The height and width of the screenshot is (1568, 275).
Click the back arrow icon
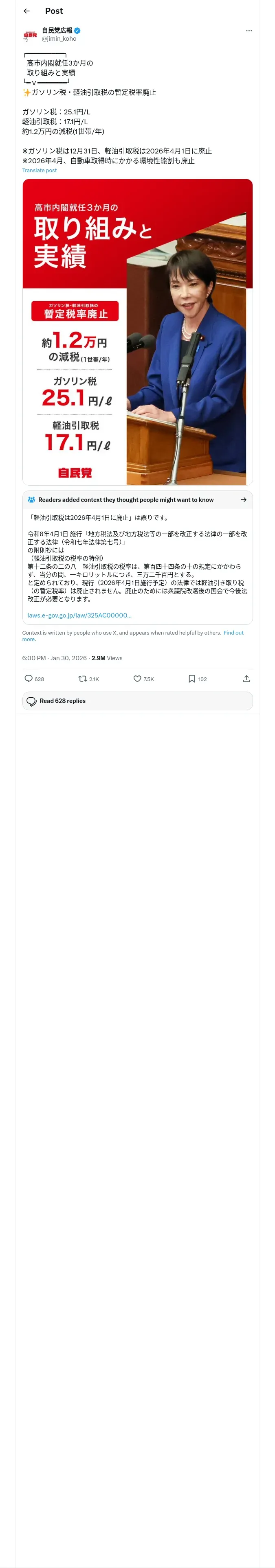(x=27, y=11)
